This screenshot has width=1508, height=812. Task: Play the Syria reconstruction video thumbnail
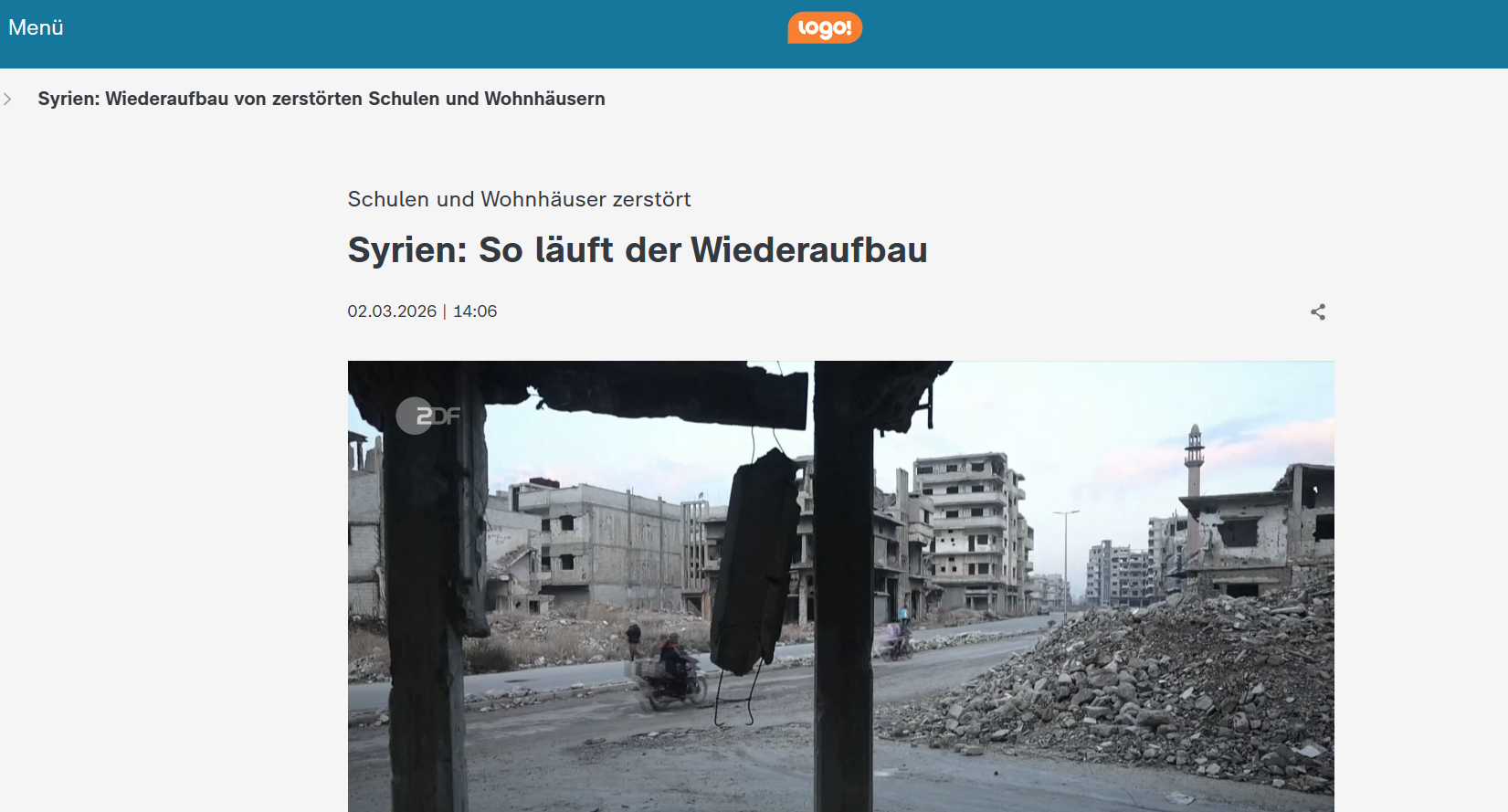840,585
